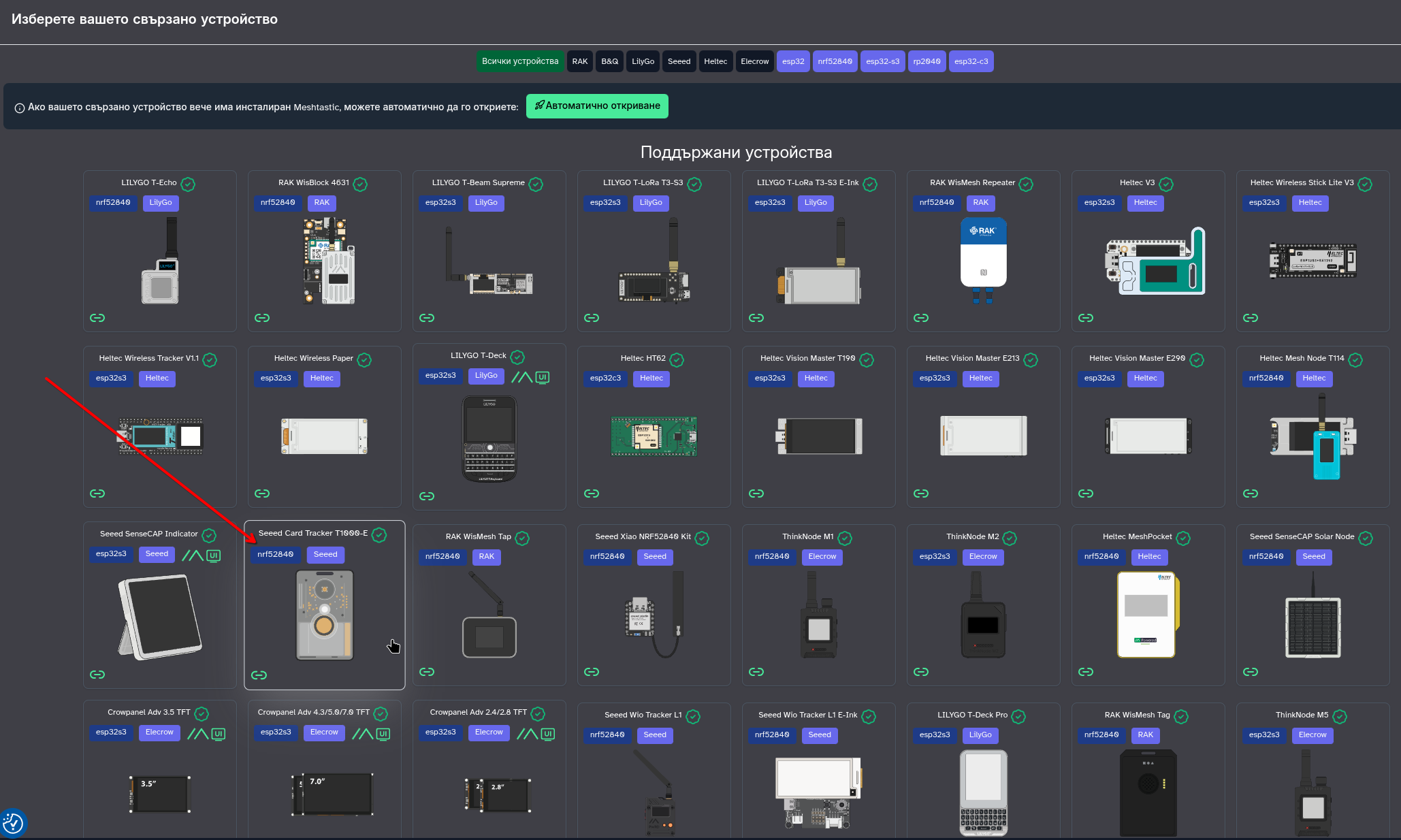This screenshot has width=1401, height=840.
Task: Click the green auto-detect device button
Action: pos(597,106)
